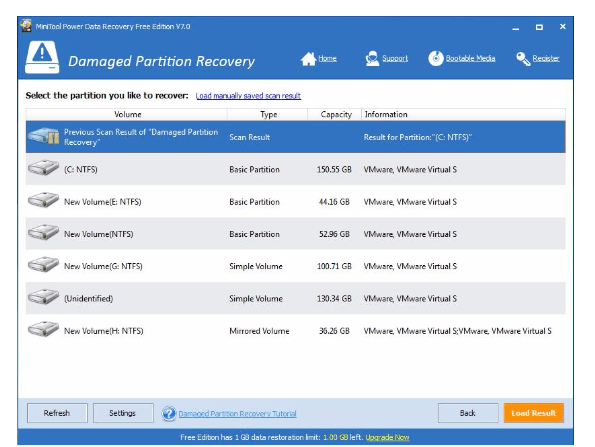595x447 pixels.
Task: Click the drive icon for New Volume(E: NTFS)
Action: [x=43, y=200]
